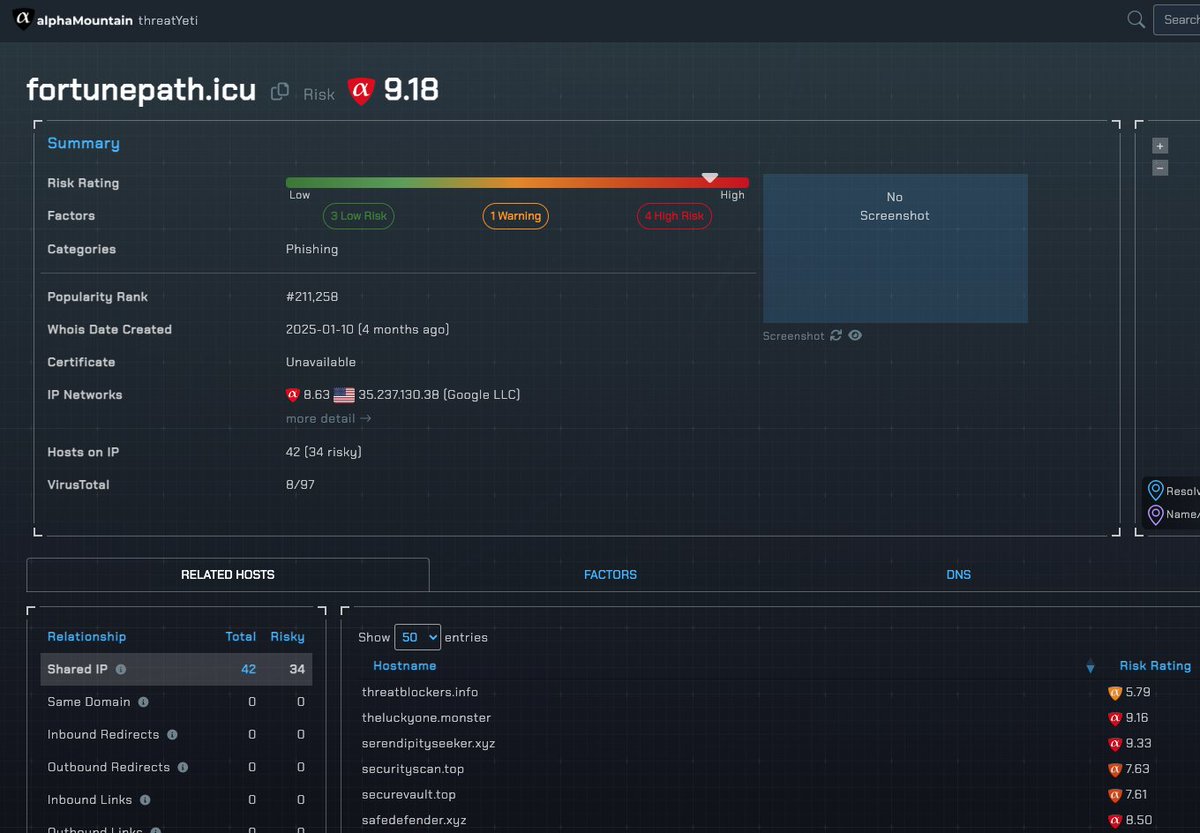The image size is (1200, 833).
Task: Open info icon for Inbound Links
Action: click(x=144, y=800)
